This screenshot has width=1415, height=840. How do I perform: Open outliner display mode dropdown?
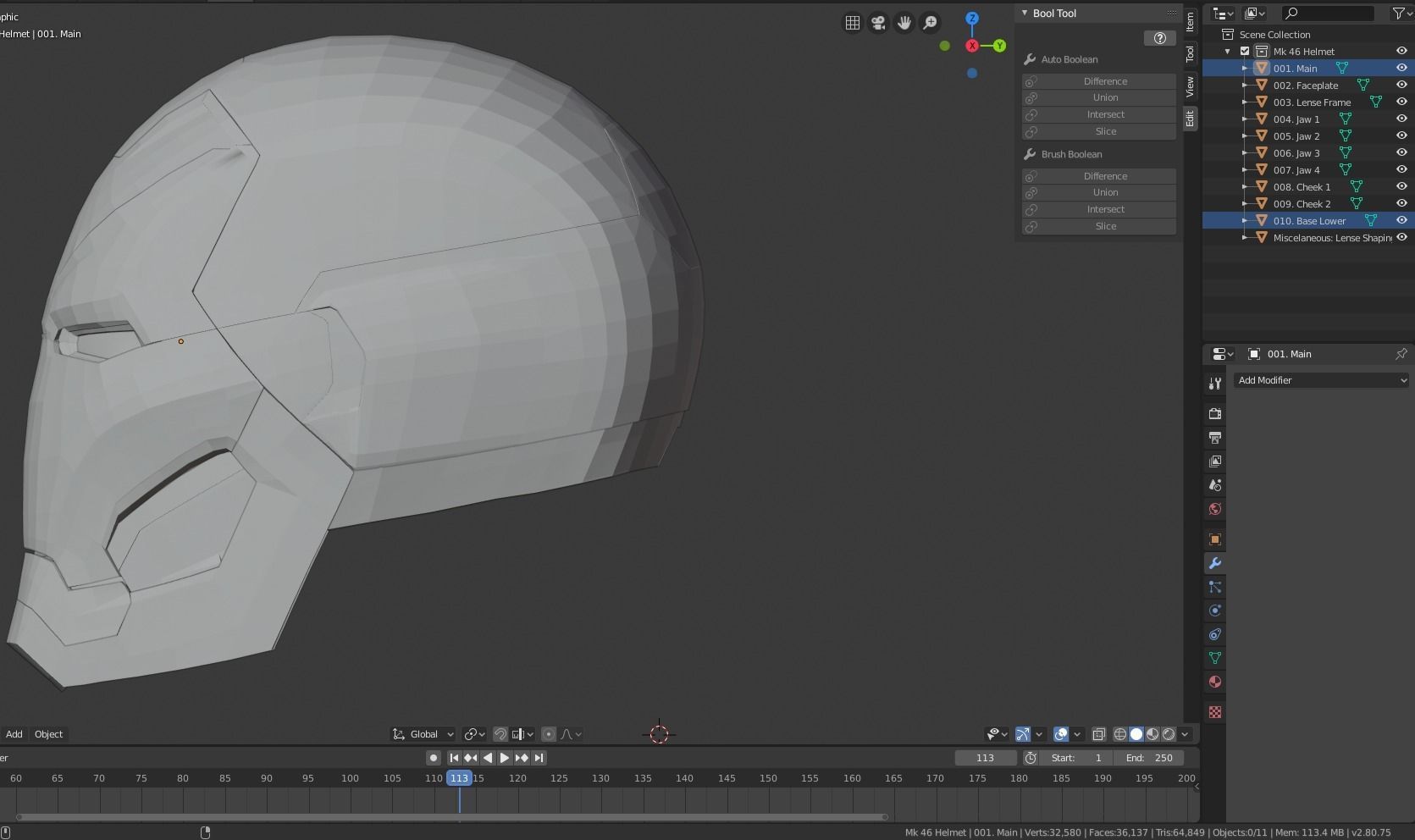(1224, 13)
